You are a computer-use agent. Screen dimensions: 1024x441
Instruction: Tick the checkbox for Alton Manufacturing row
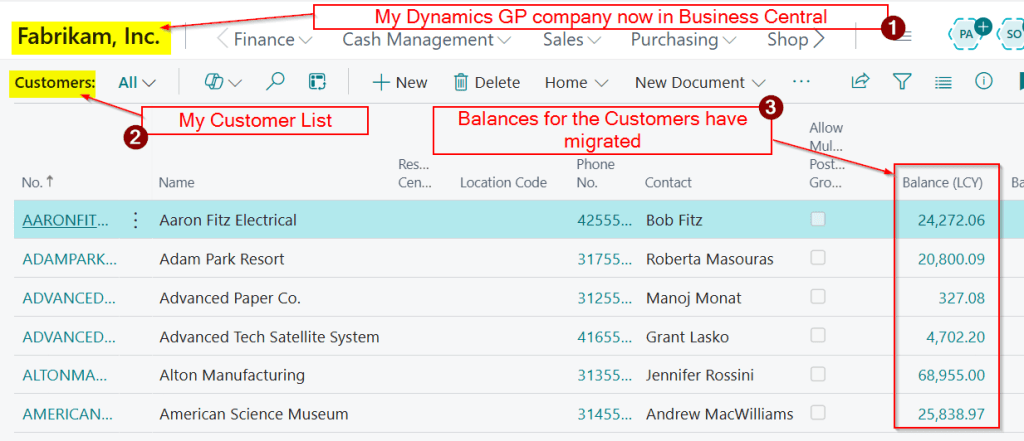(x=818, y=375)
